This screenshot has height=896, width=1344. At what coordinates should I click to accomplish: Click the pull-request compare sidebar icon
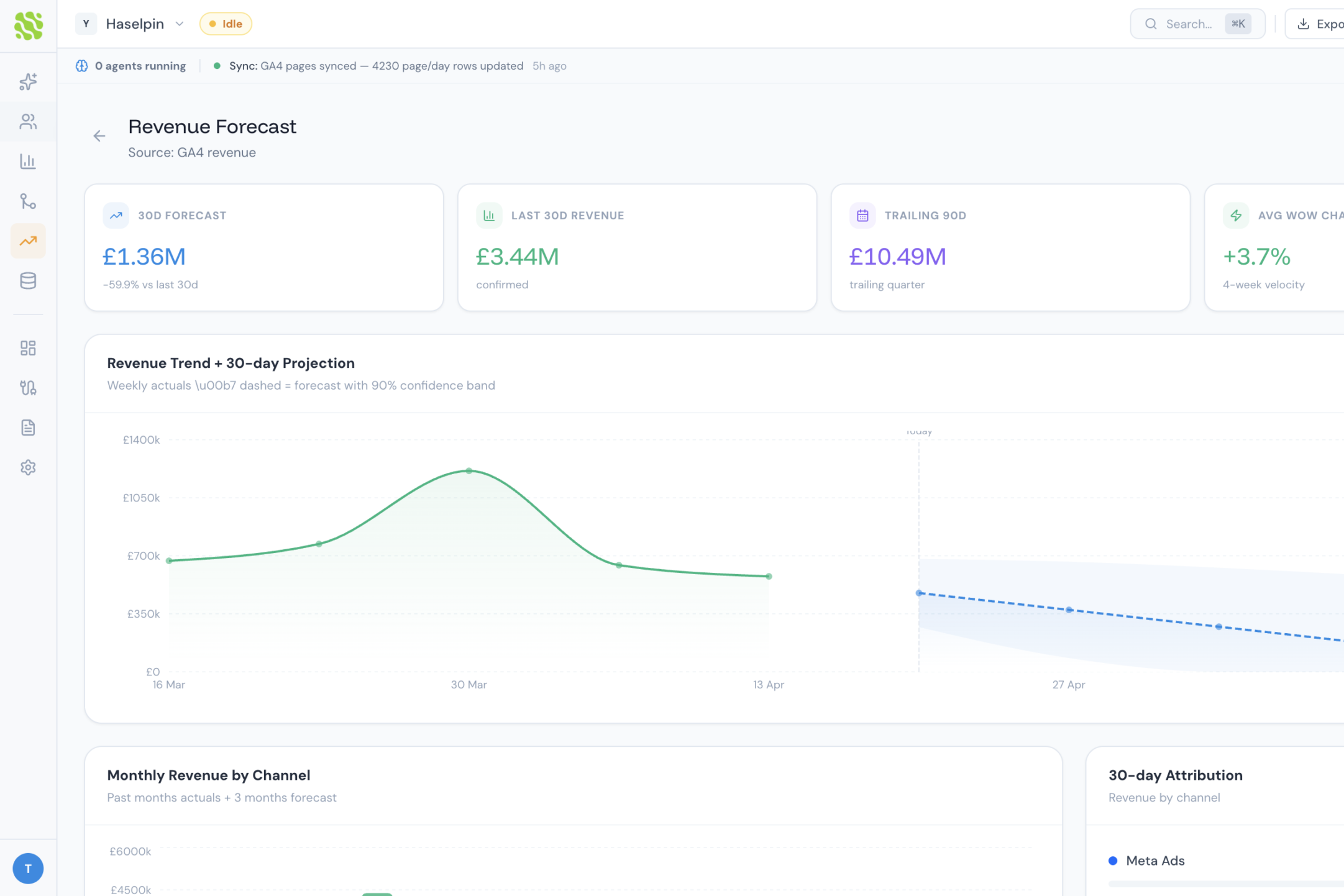pyautogui.click(x=28, y=388)
